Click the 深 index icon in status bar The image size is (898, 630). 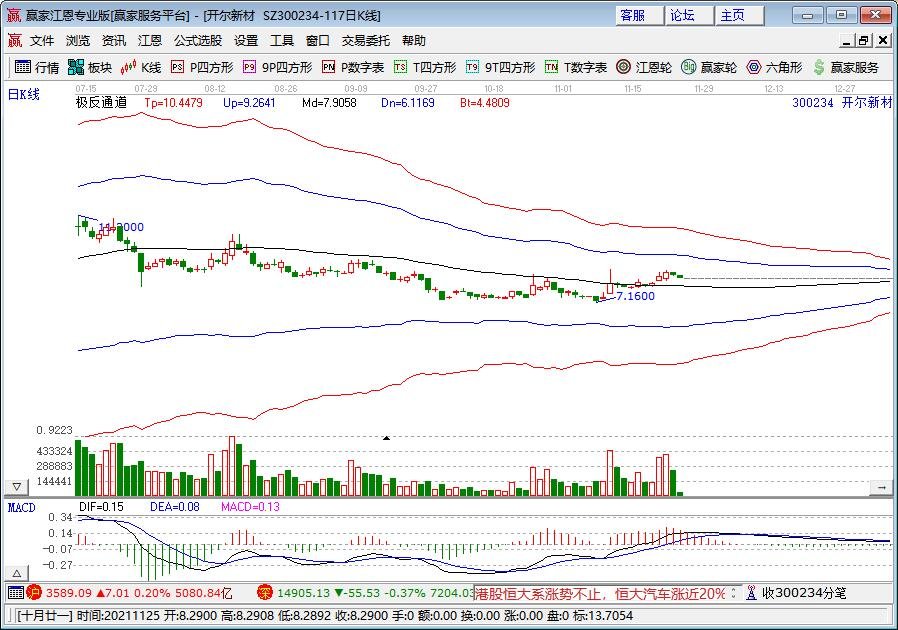[x=265, y=593]
